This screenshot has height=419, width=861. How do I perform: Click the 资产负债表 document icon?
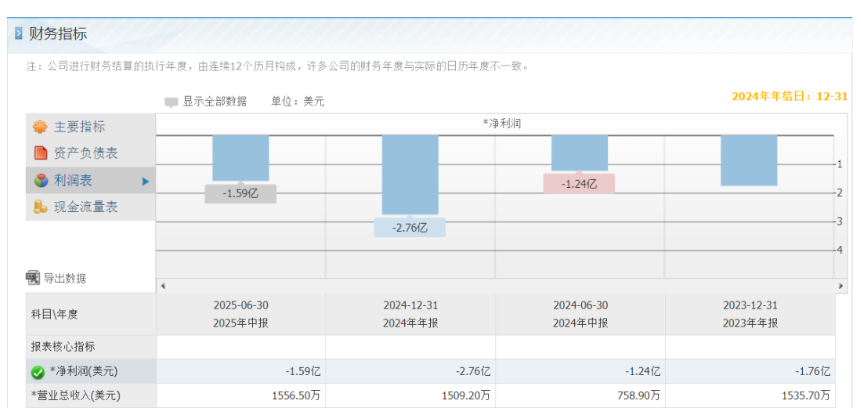tap(41, 153)
